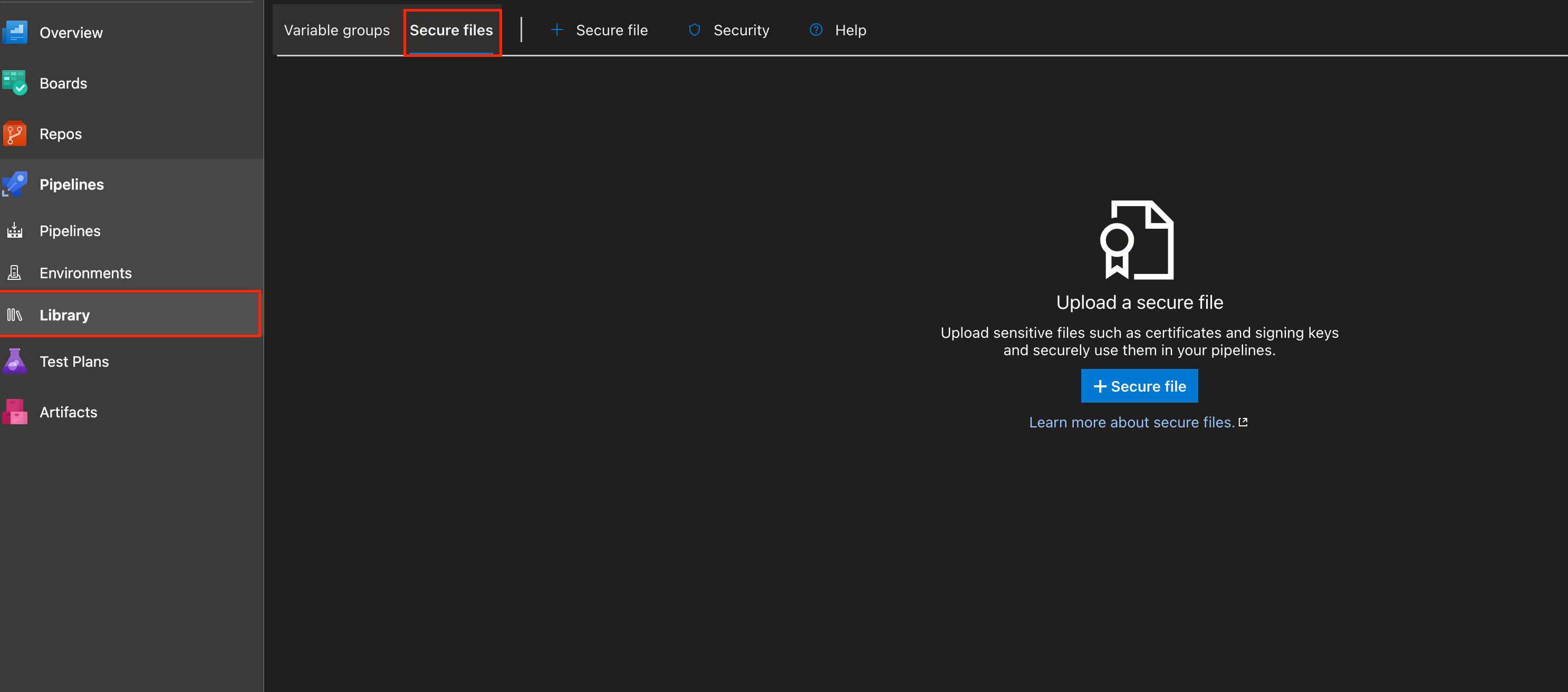Click the Security shield icon
The width and height of the screenshot is (1568, 692).
pyautogui.click(x=694, y=30)
